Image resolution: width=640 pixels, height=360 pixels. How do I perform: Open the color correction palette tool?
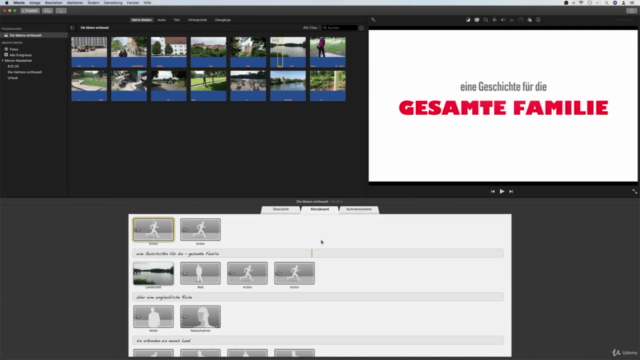coord(477,20)
